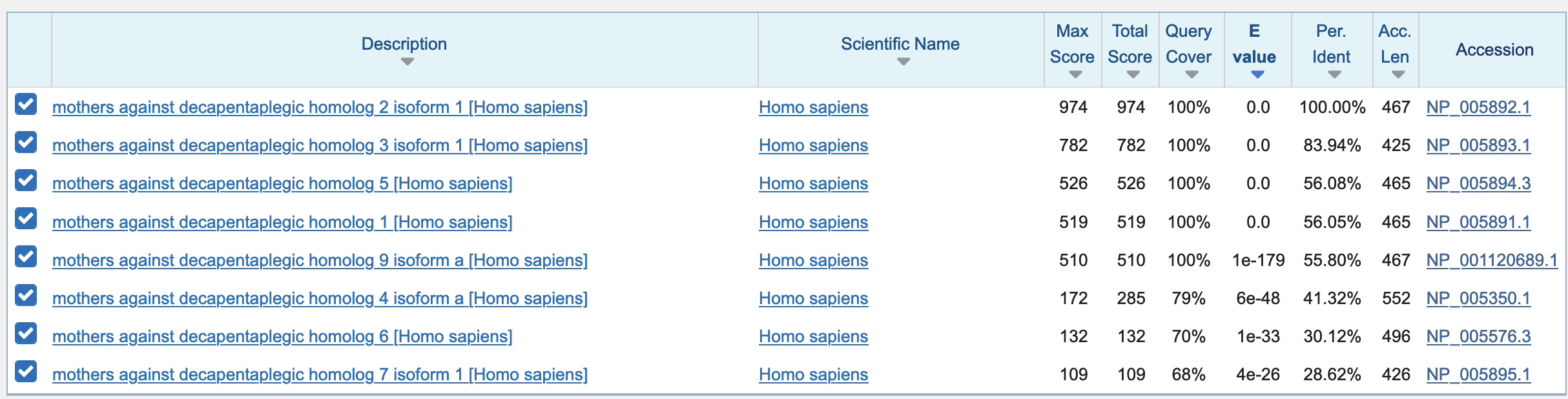Uncheck the homolog 2 isoform 1 row
Screen dimensions: 1568x399
[26, 104]
